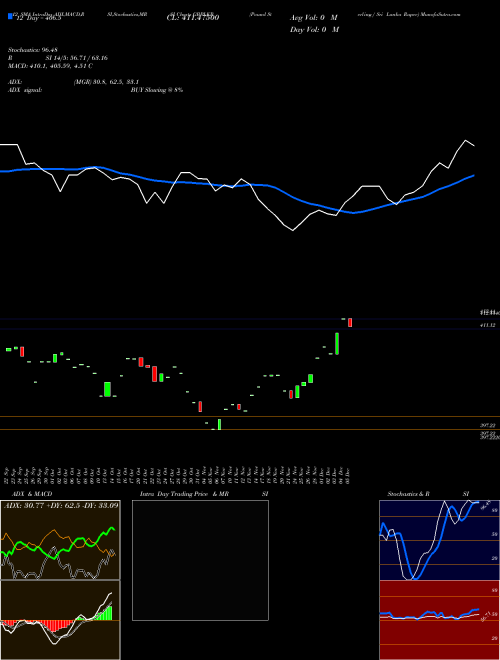Click the '397.22' support level label

point(488,426)
